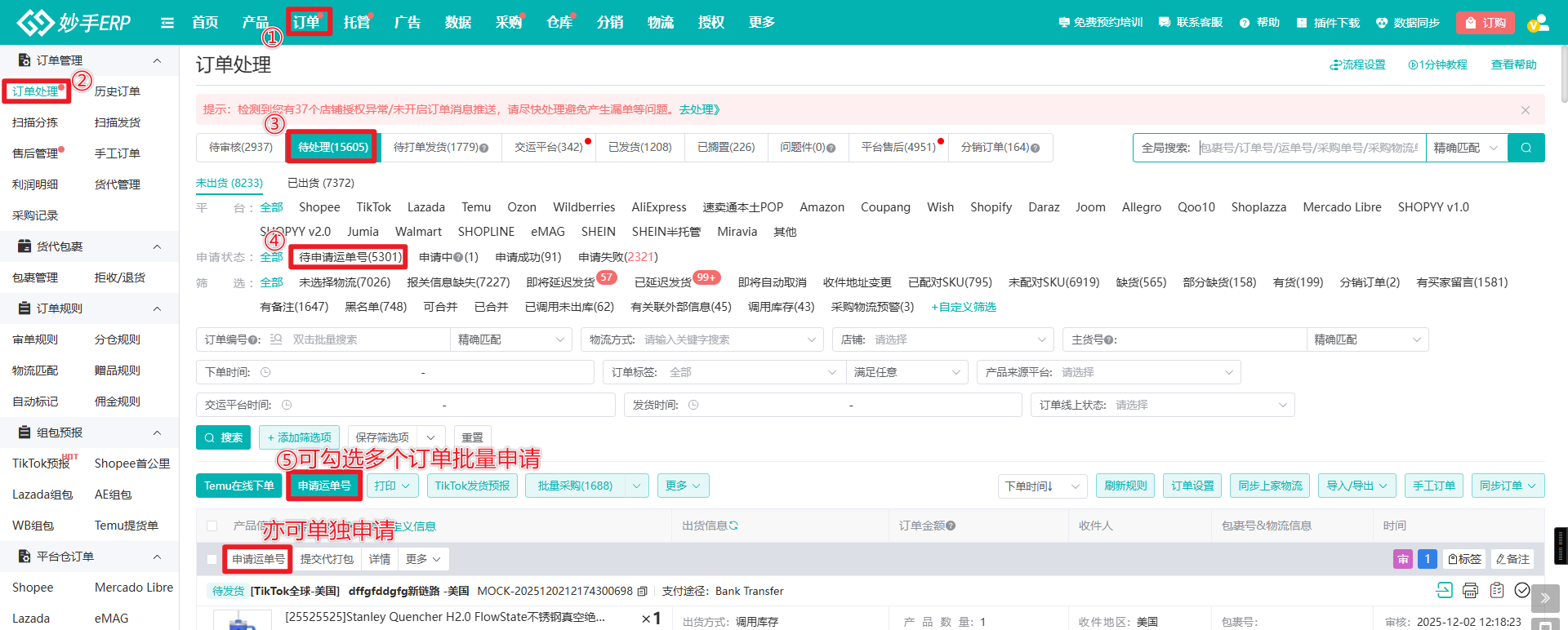Click the clipboard checklist icon in the order row

tap(1496, 590)
